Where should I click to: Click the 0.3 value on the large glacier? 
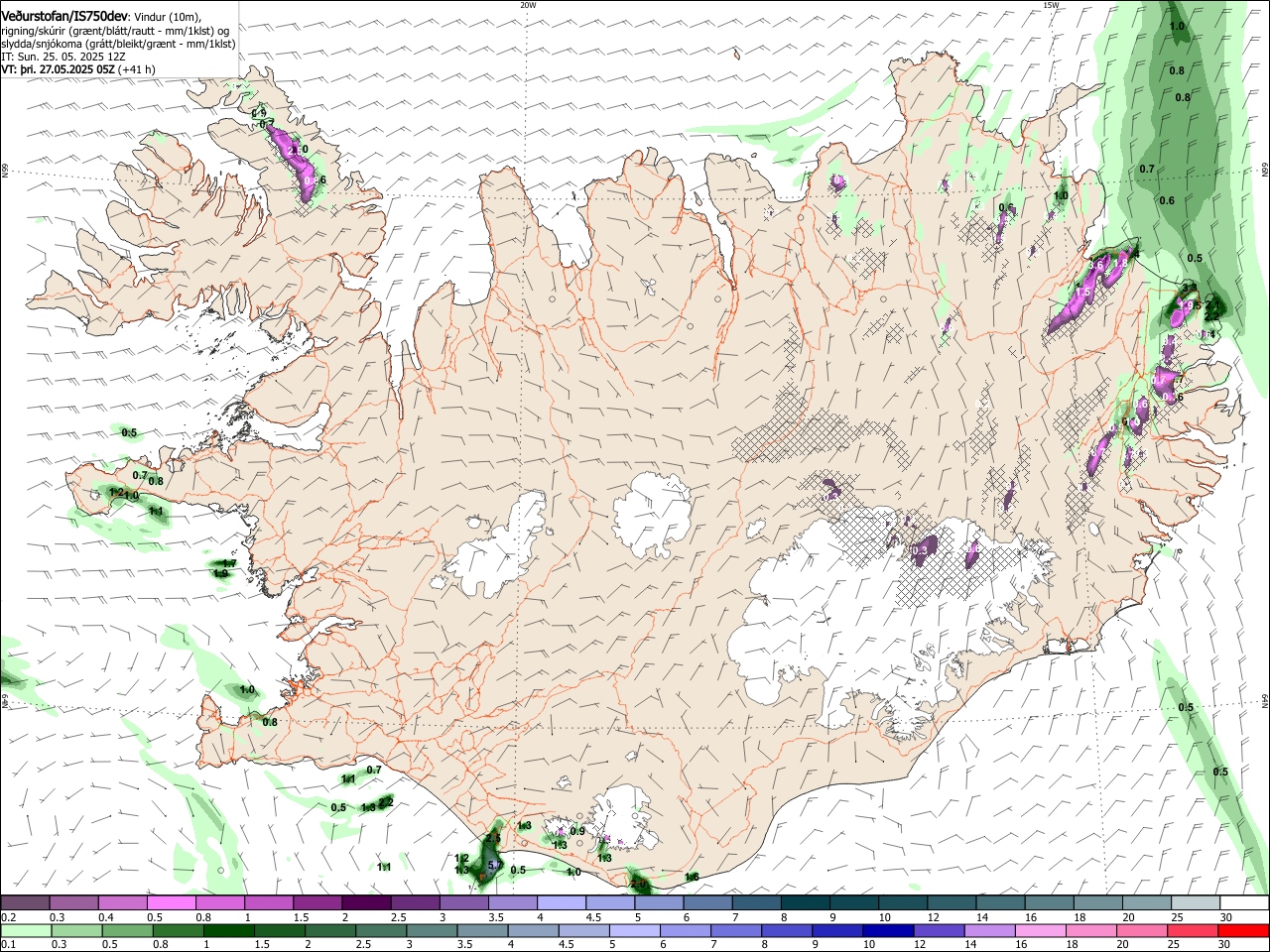[x=920, y=550]
